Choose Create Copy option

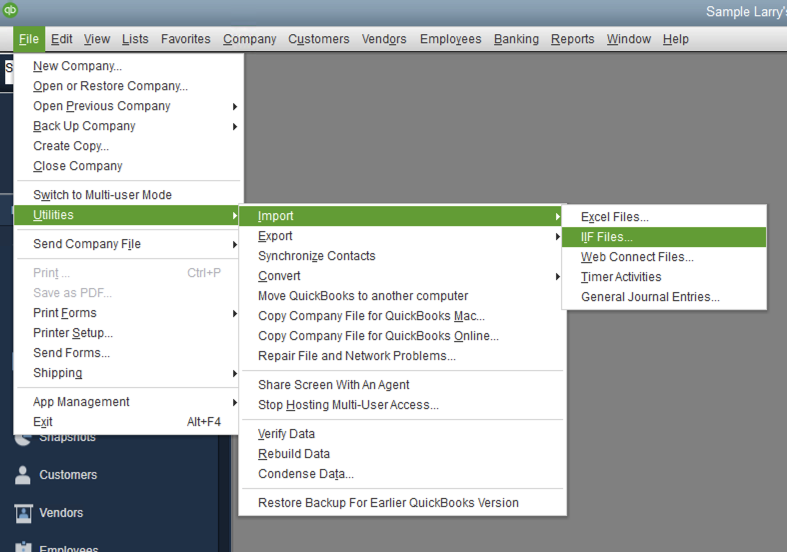click(x=128, y=146)
